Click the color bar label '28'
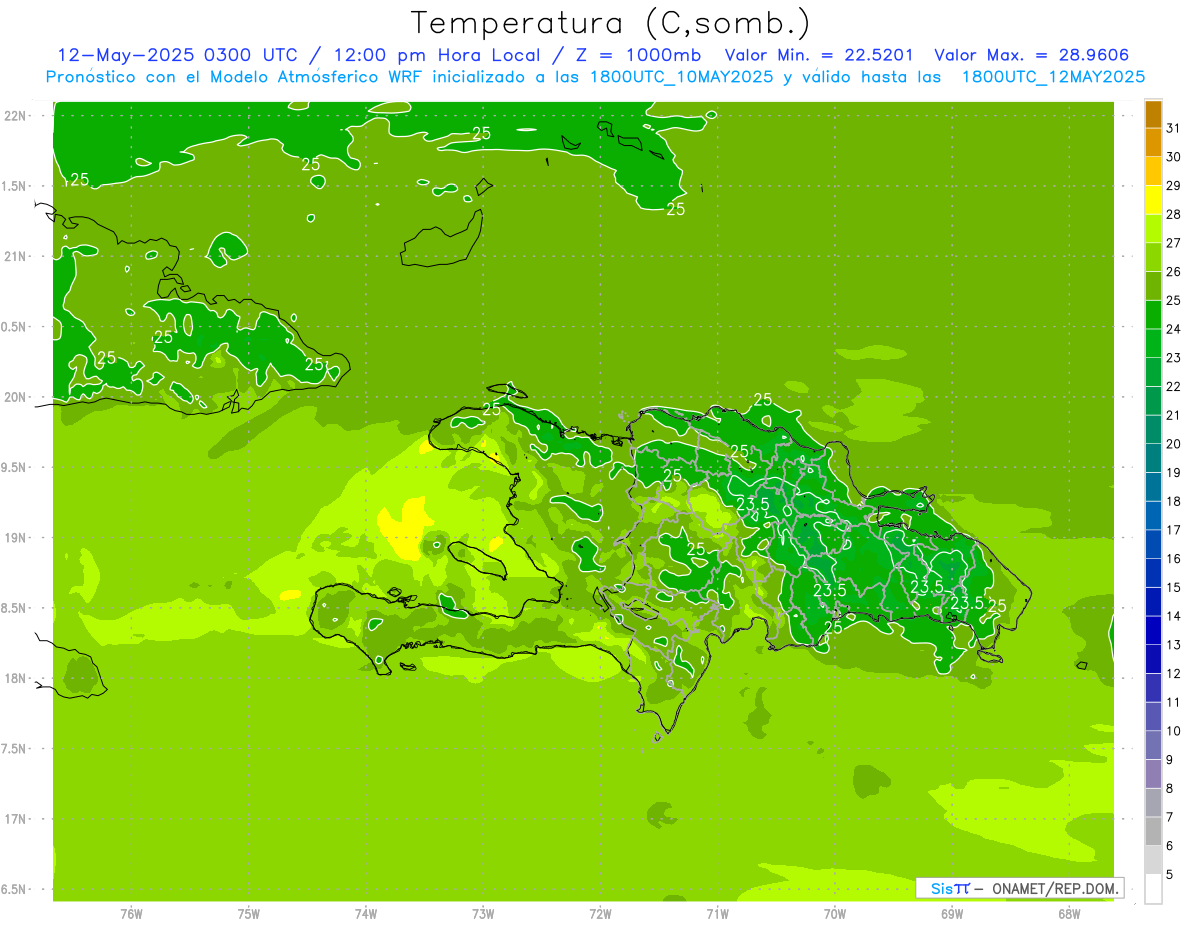This screenshot has height=927, width=1200. pos(1173,215)
